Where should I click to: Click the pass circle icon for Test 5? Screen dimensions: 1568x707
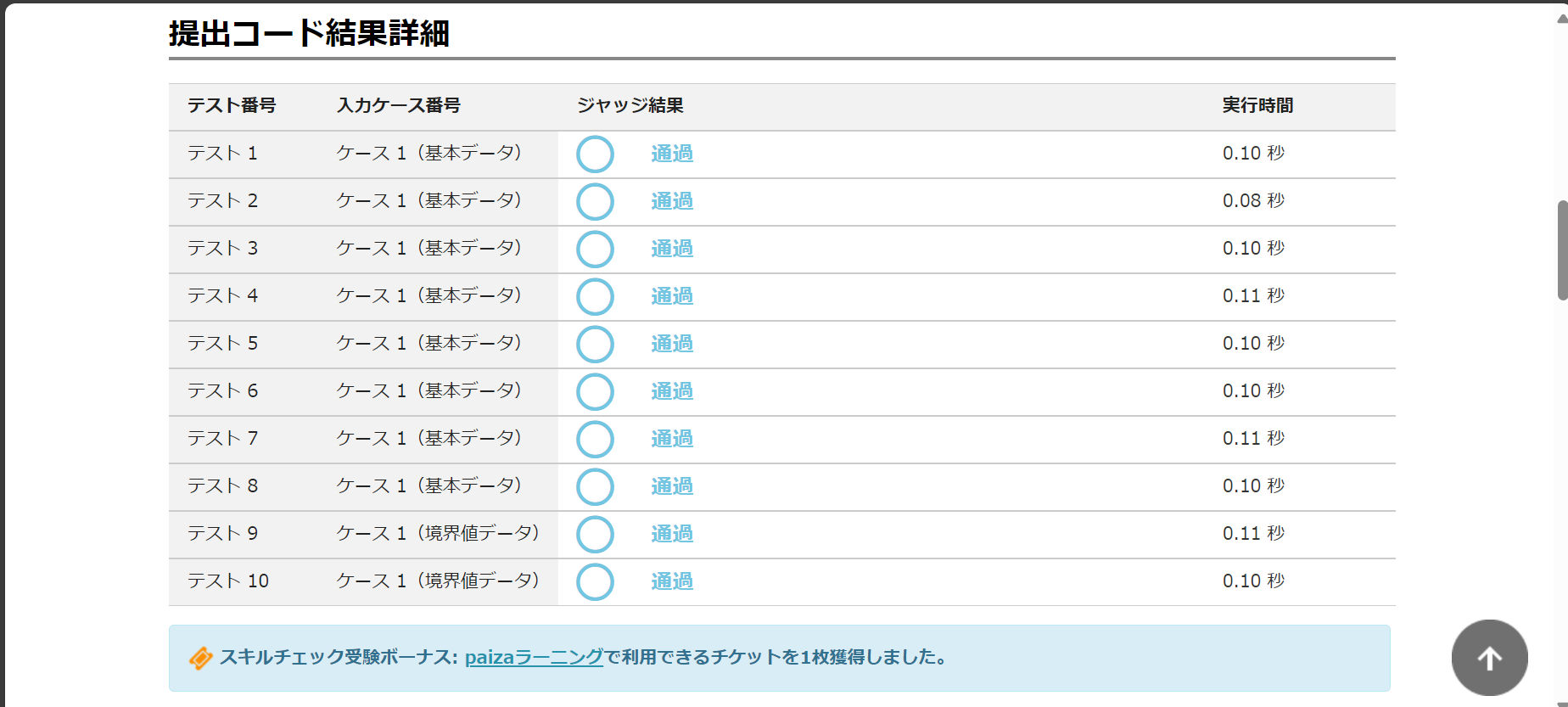point(595,345)
